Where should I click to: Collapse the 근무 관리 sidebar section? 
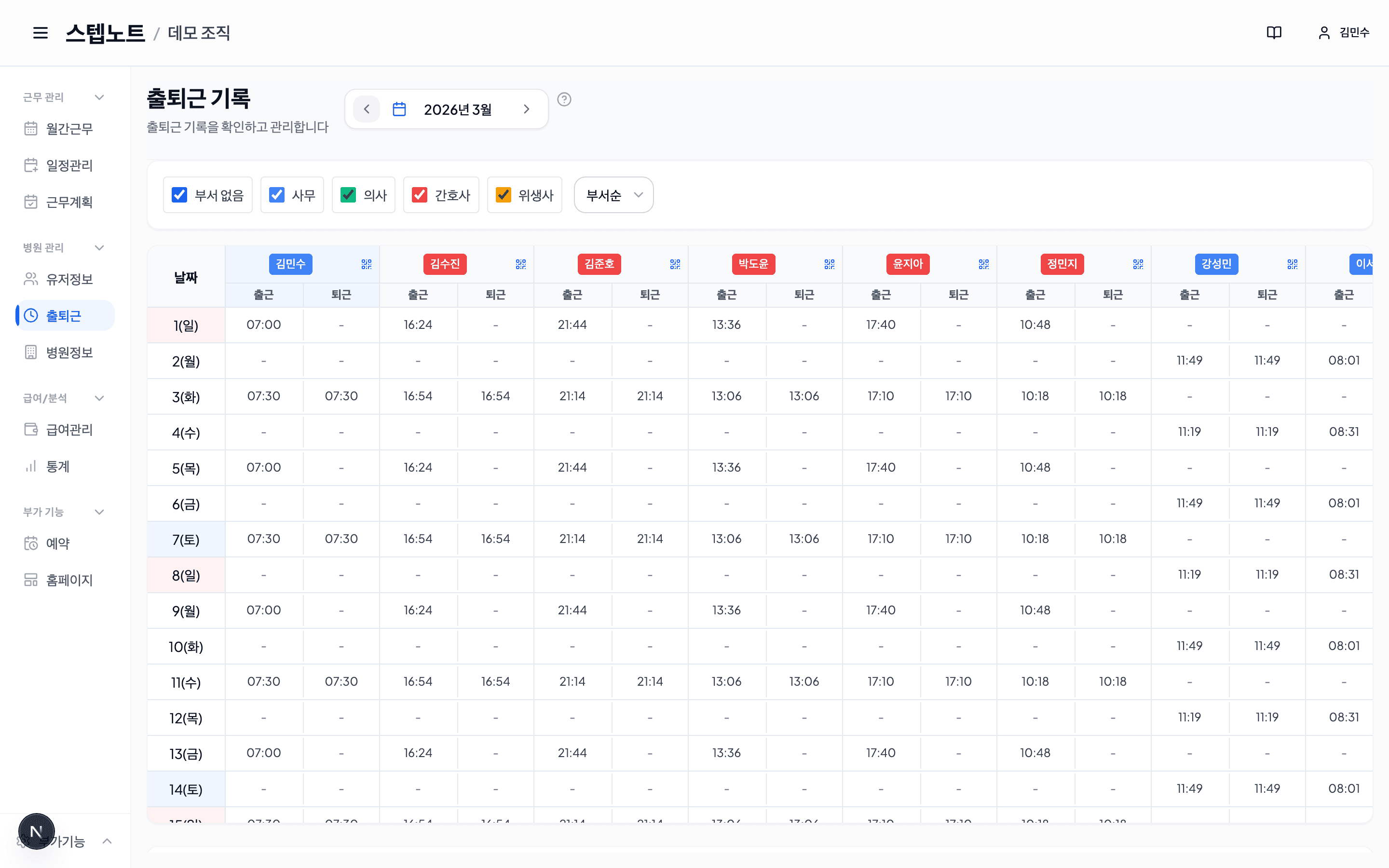click(x=99, y=97)
